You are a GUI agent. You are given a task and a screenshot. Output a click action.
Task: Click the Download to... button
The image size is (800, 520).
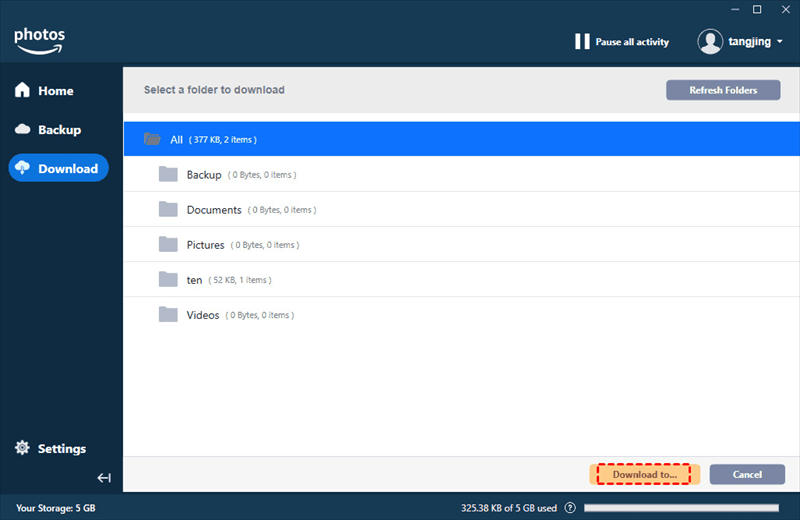[x=644, y=475]
